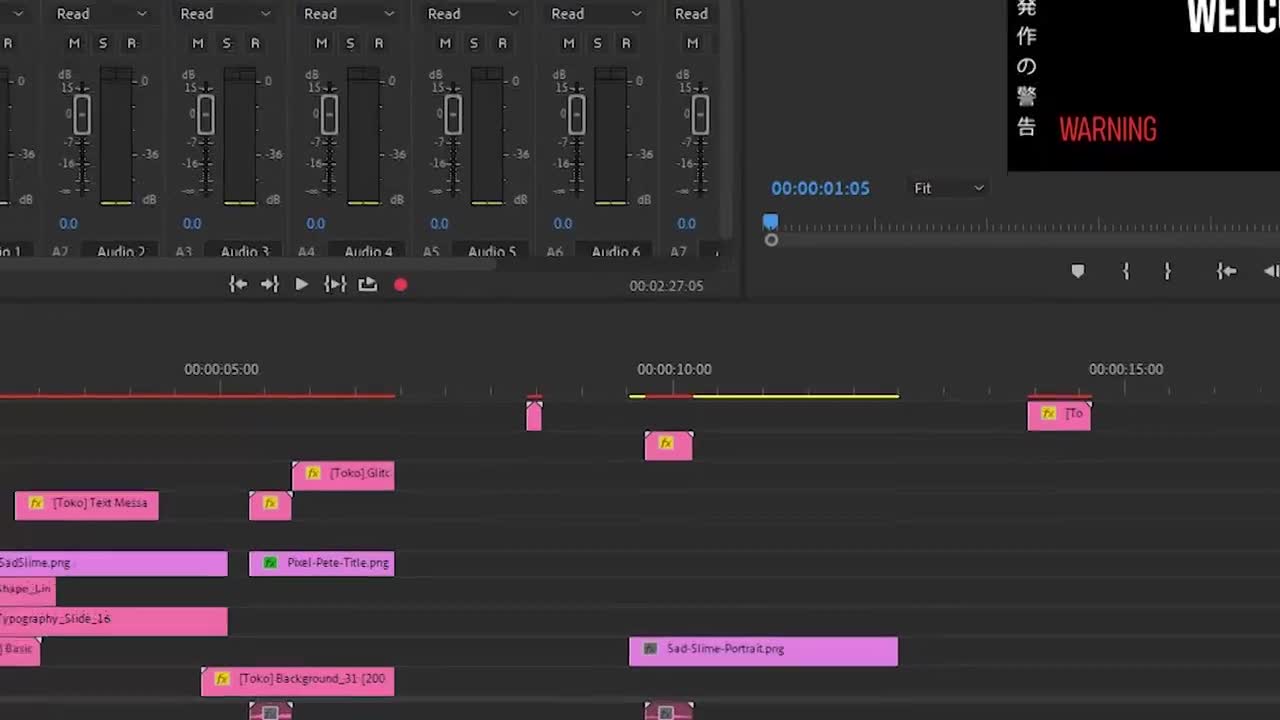
Task: Select the [To clip near 00:00:15:00
Action: 1059,415
